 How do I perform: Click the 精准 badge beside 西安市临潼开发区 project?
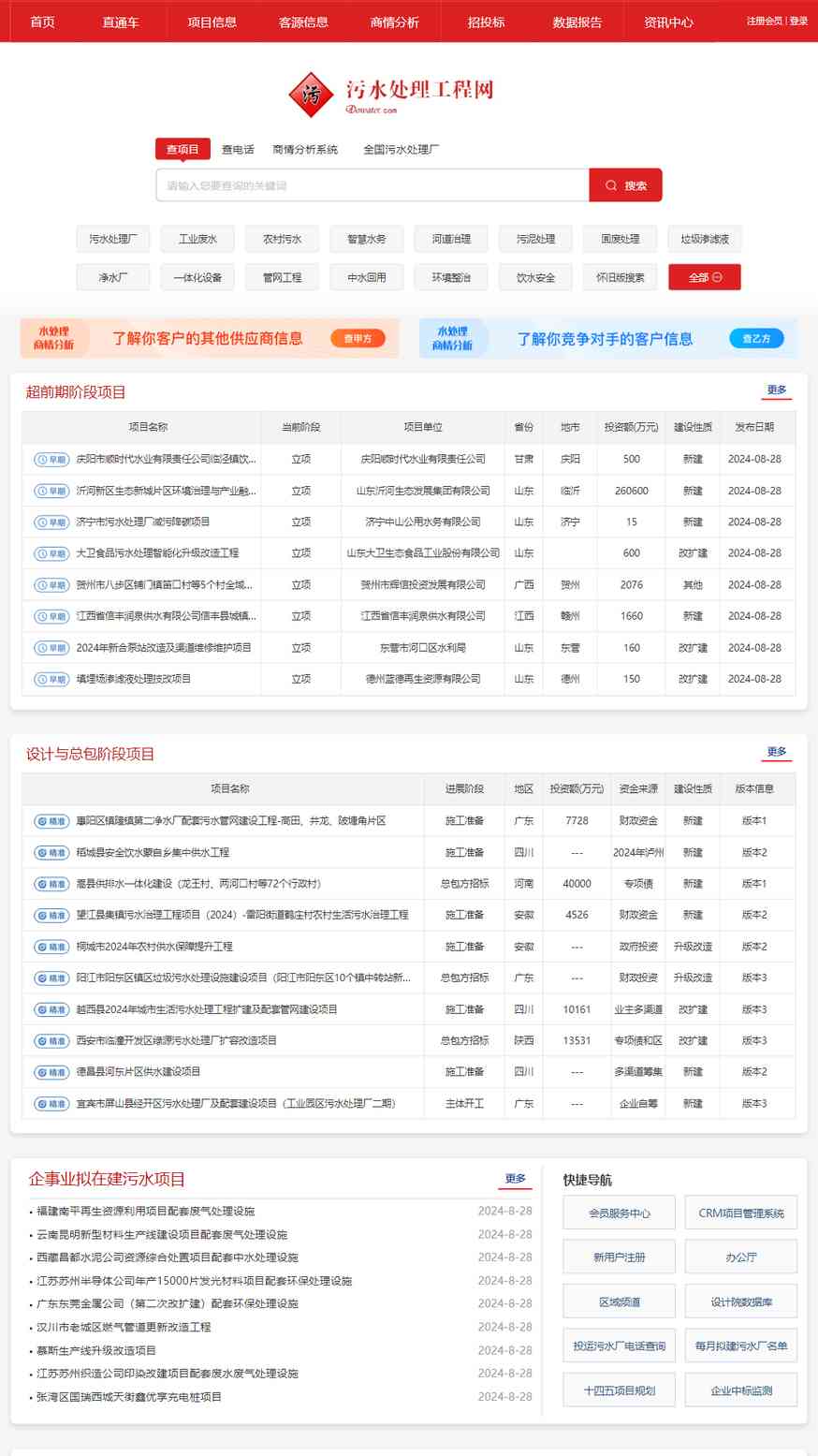click(51, 1040)
